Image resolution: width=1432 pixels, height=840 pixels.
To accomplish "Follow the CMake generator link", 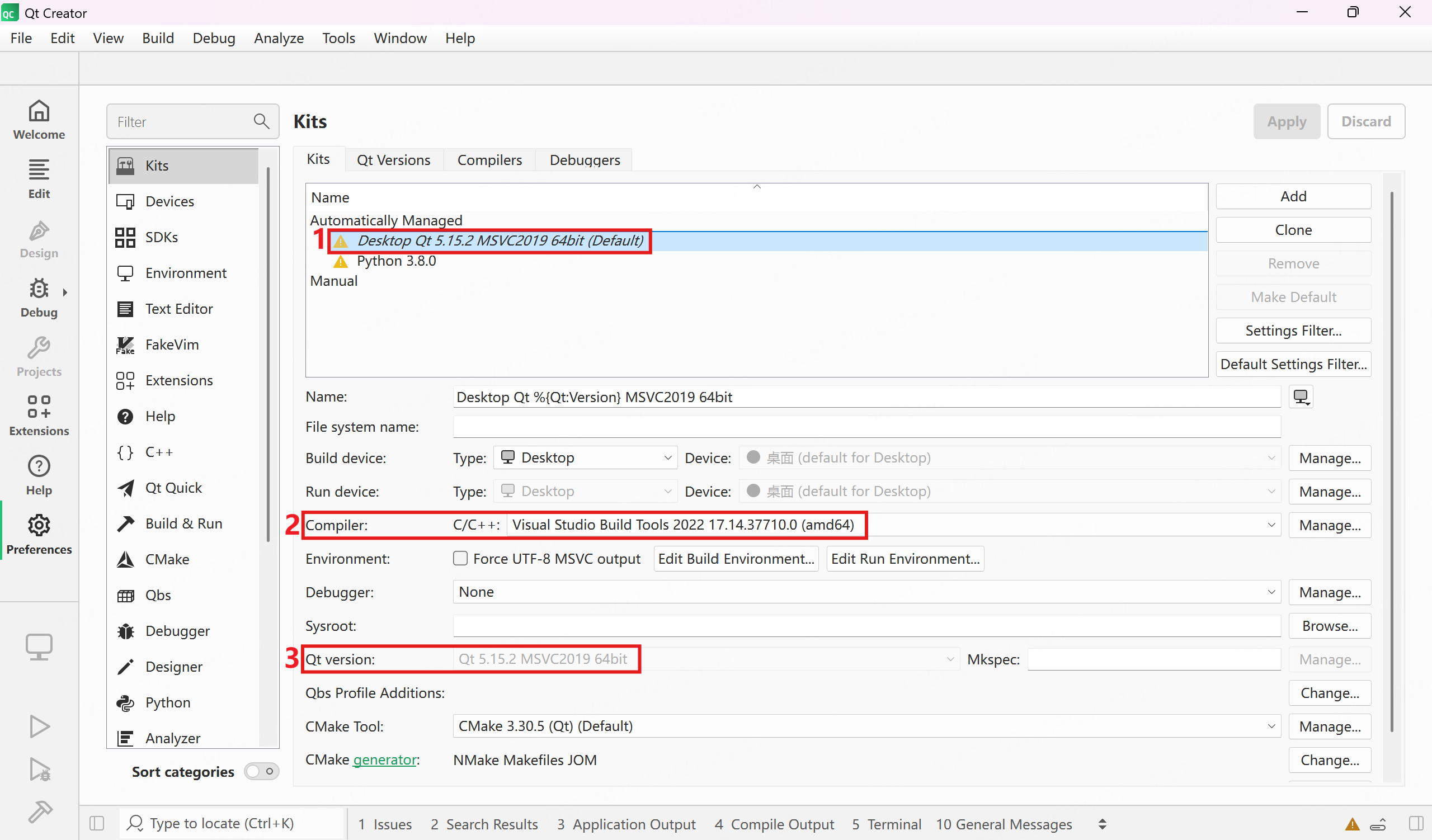I will click(x=385, y=759).
